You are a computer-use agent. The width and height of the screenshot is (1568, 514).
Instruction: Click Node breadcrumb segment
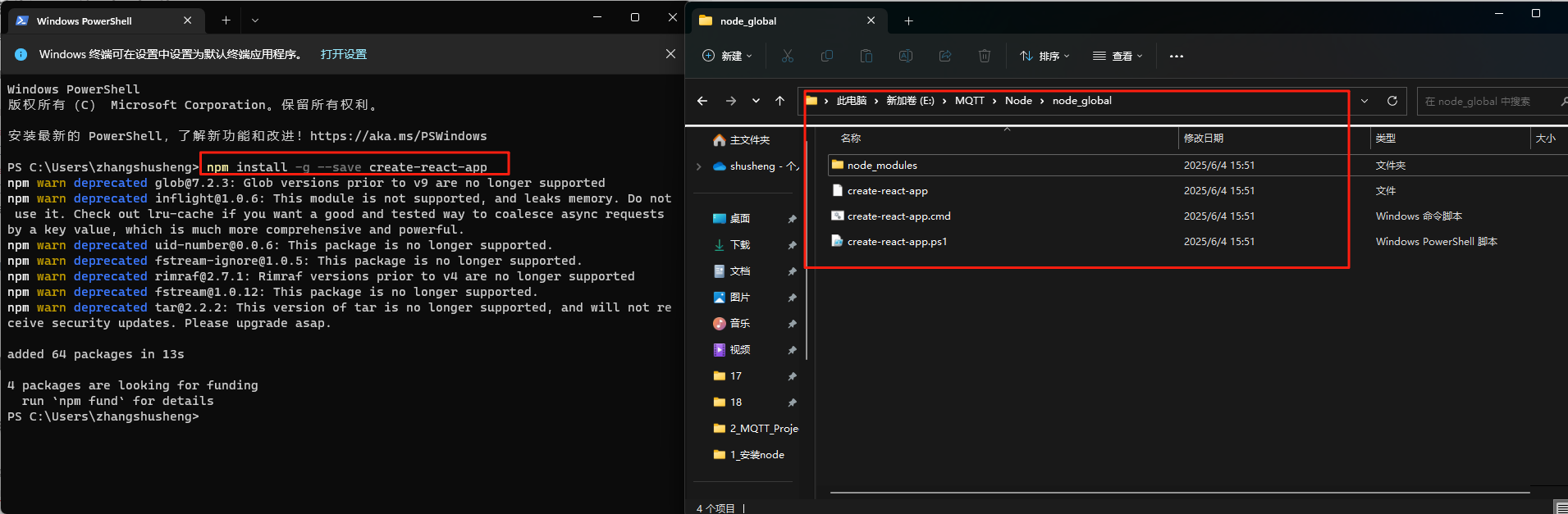click(x=1018, y=101)
